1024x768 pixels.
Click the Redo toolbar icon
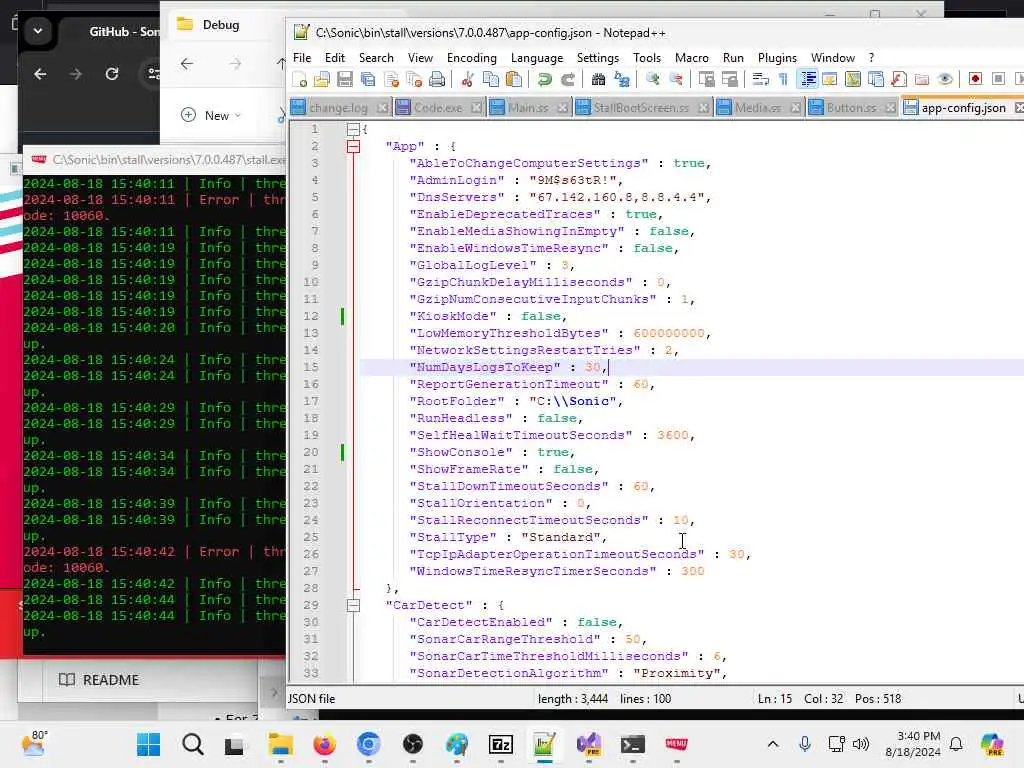pos(568,80)
